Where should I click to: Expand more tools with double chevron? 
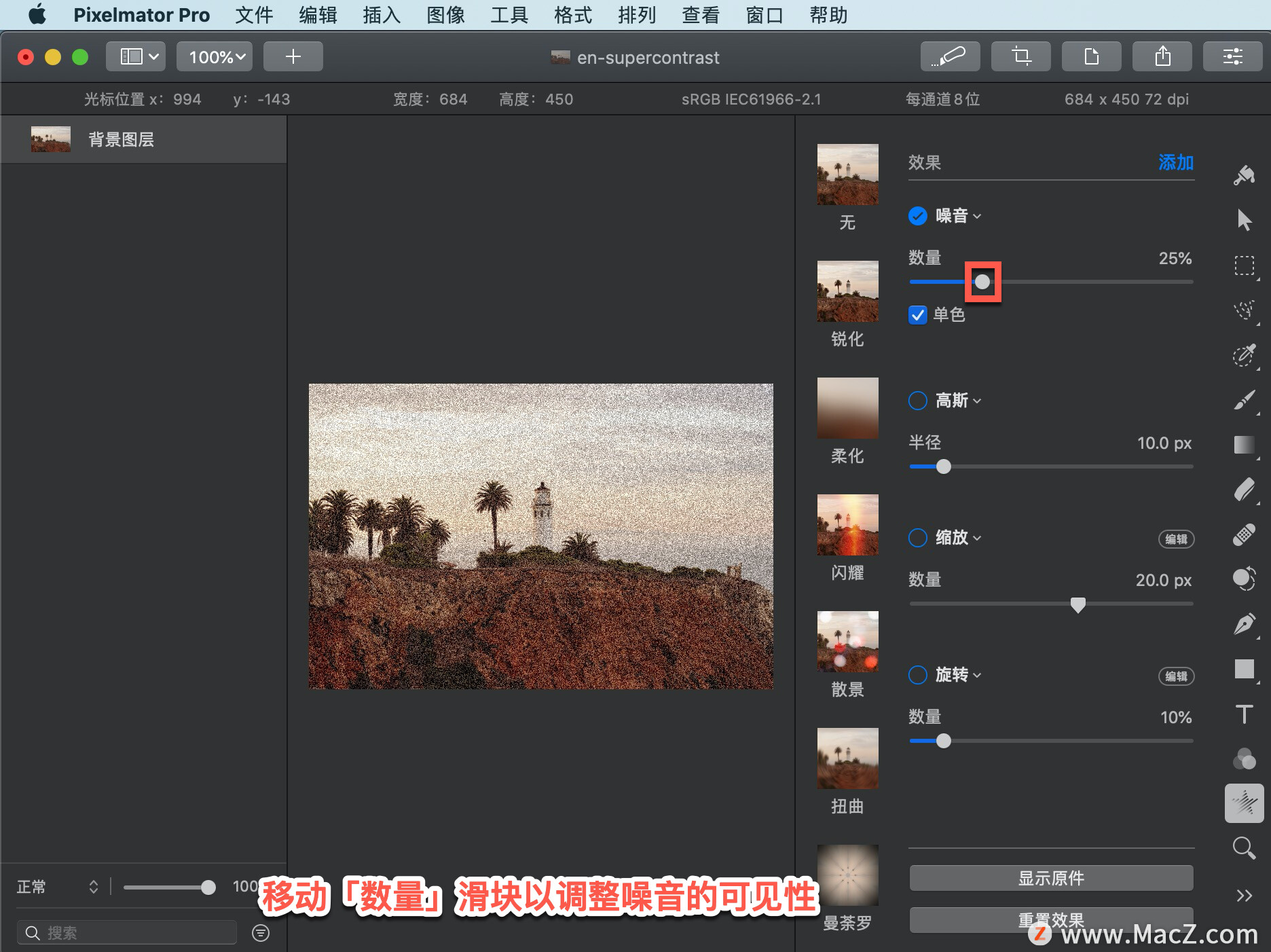pyautogui.click(x=1244, y=896)
